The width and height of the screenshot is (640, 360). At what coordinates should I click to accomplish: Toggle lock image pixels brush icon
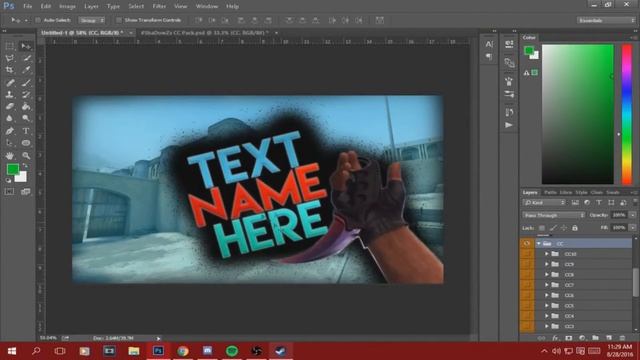[x=553, y=228]
